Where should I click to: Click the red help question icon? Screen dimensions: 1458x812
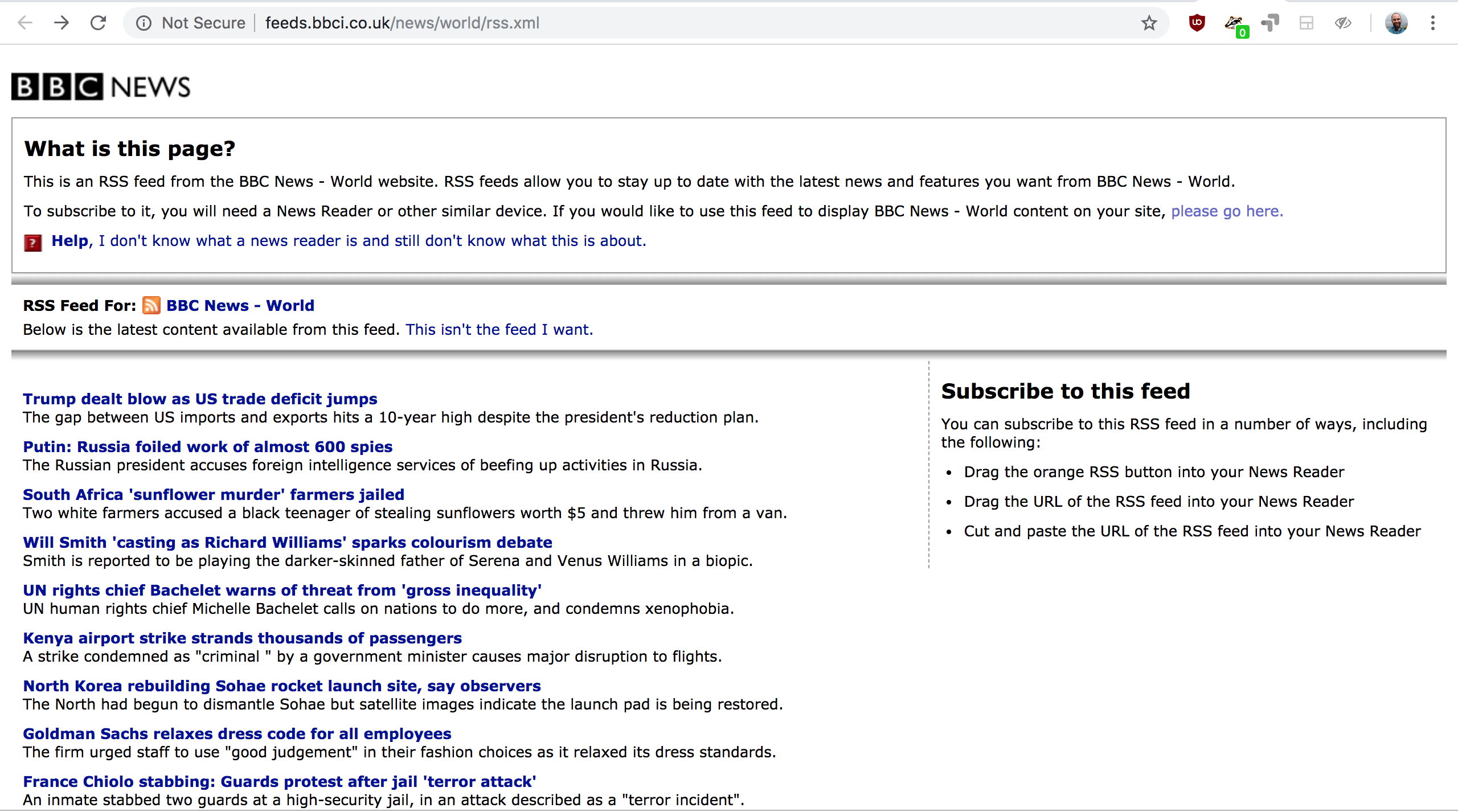tap(32, 243)
